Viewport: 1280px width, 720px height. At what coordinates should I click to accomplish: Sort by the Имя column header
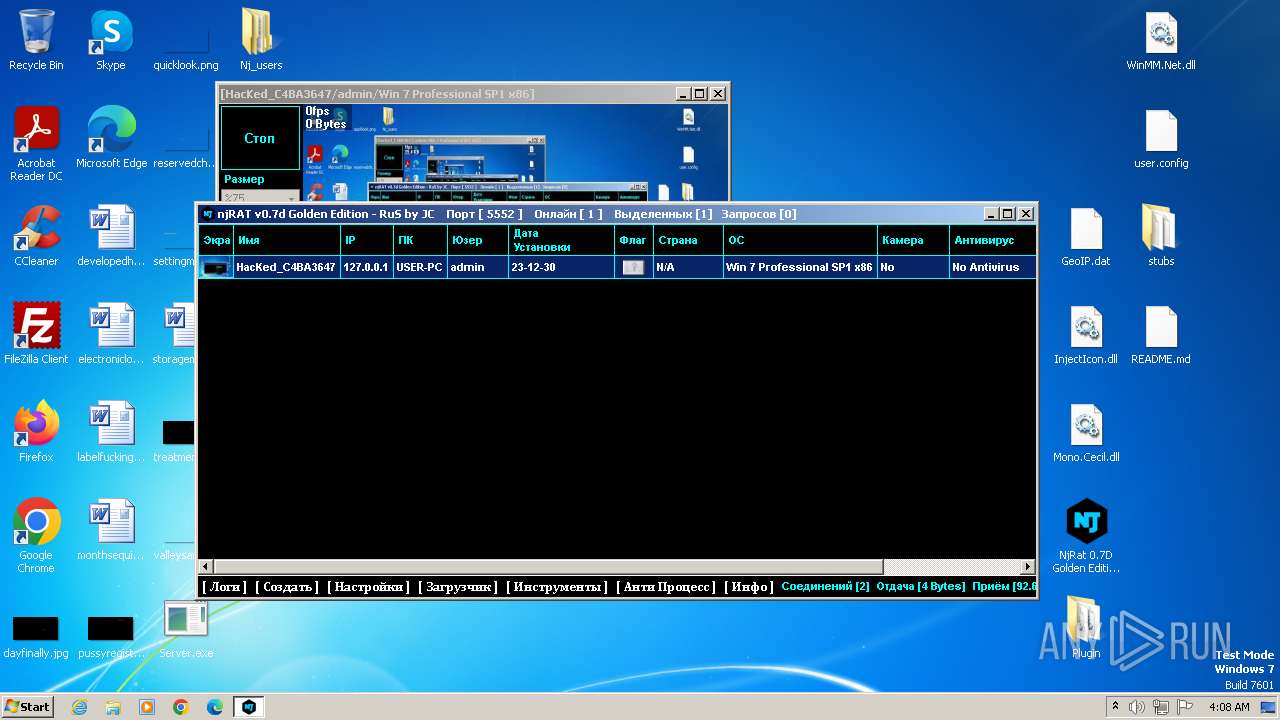287,240
